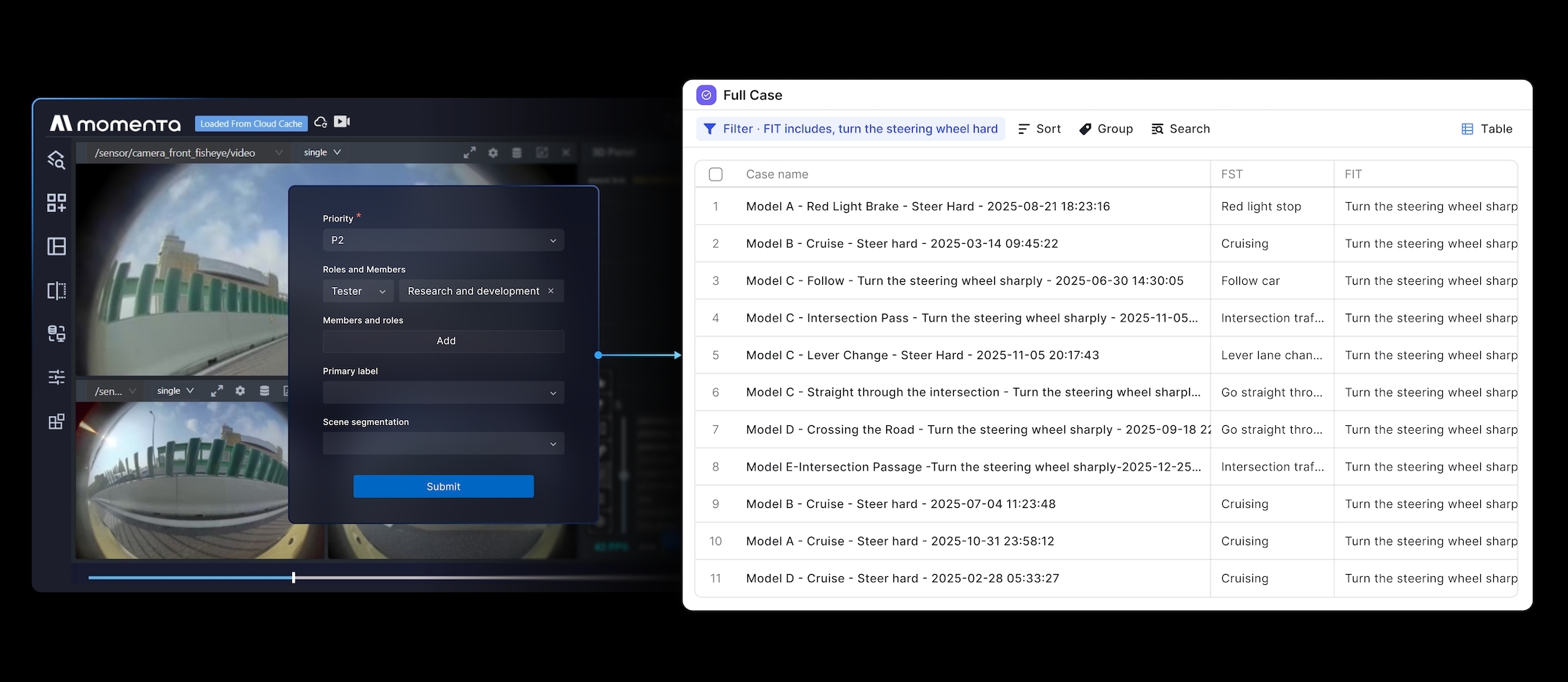This screenshot has height=682, width=1568.
Task: Click the video timeline playhead marker
Action: coord(293,578)
